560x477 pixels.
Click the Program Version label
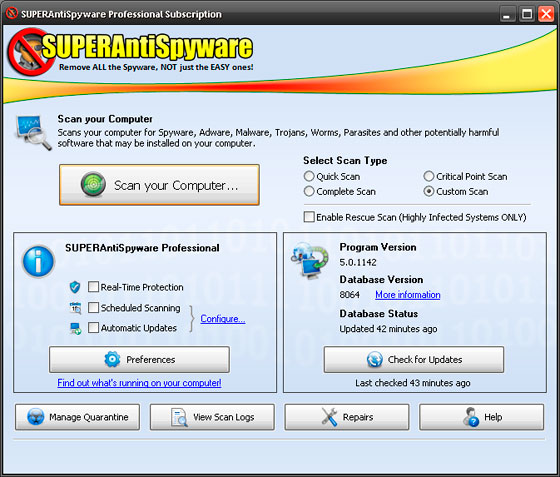coord(378,247)
